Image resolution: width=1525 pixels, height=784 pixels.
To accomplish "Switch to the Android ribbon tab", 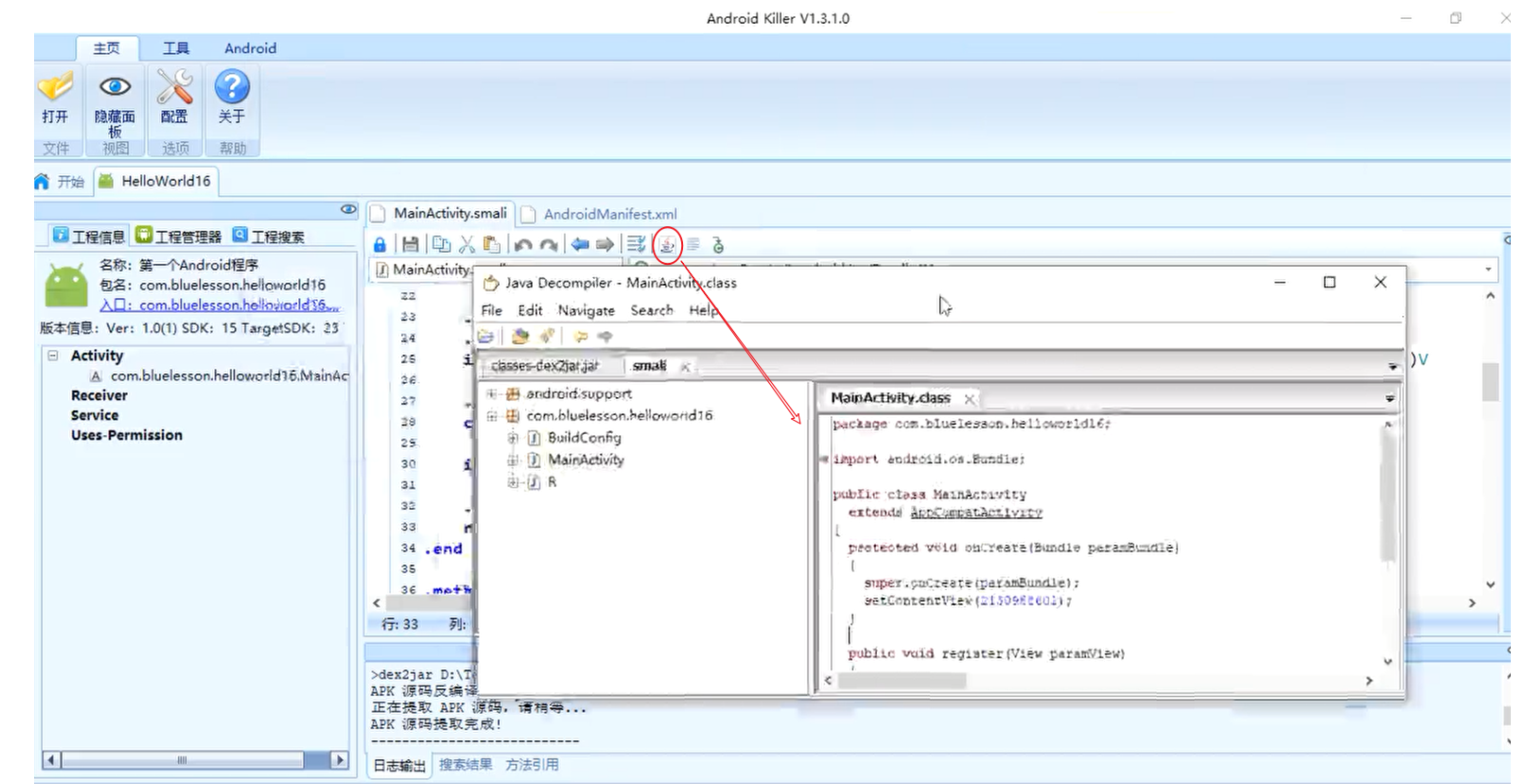I will click(x=251, y=48).
